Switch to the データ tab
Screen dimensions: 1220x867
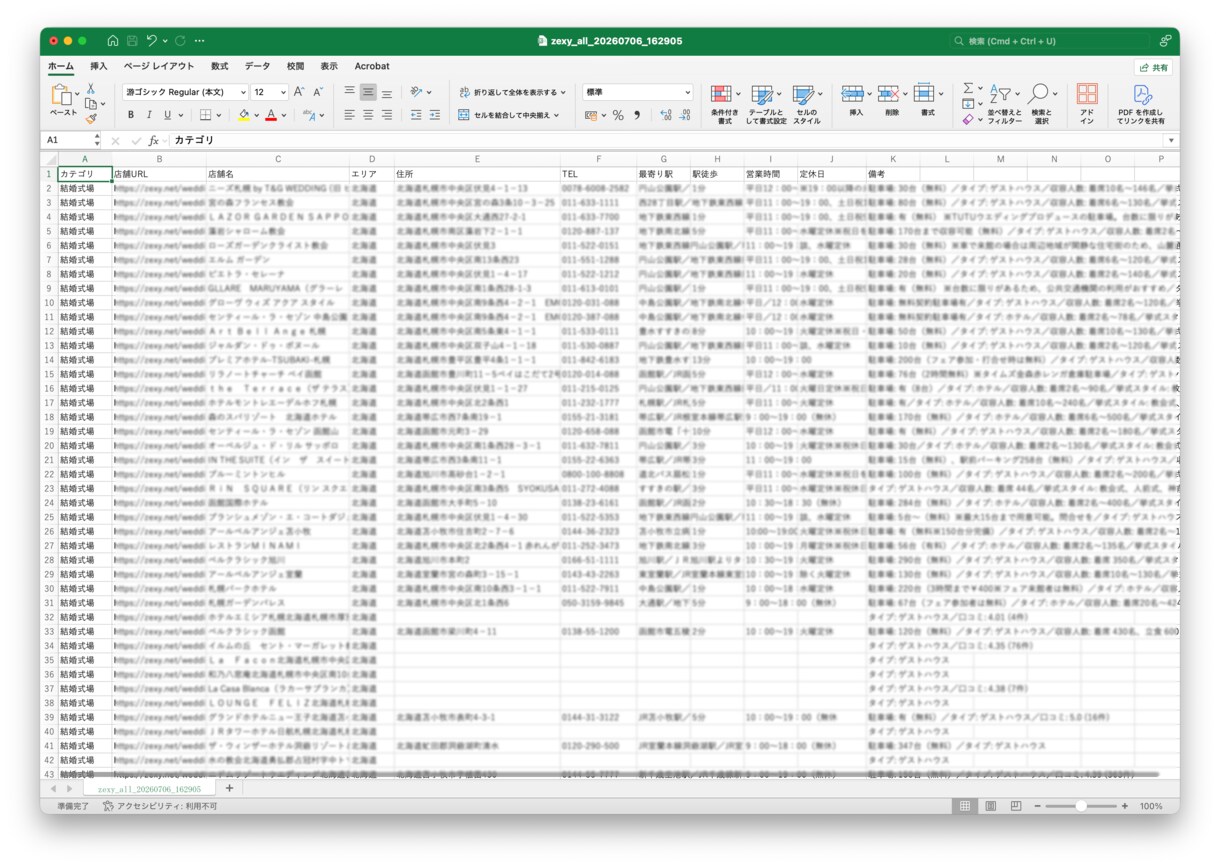257,66
